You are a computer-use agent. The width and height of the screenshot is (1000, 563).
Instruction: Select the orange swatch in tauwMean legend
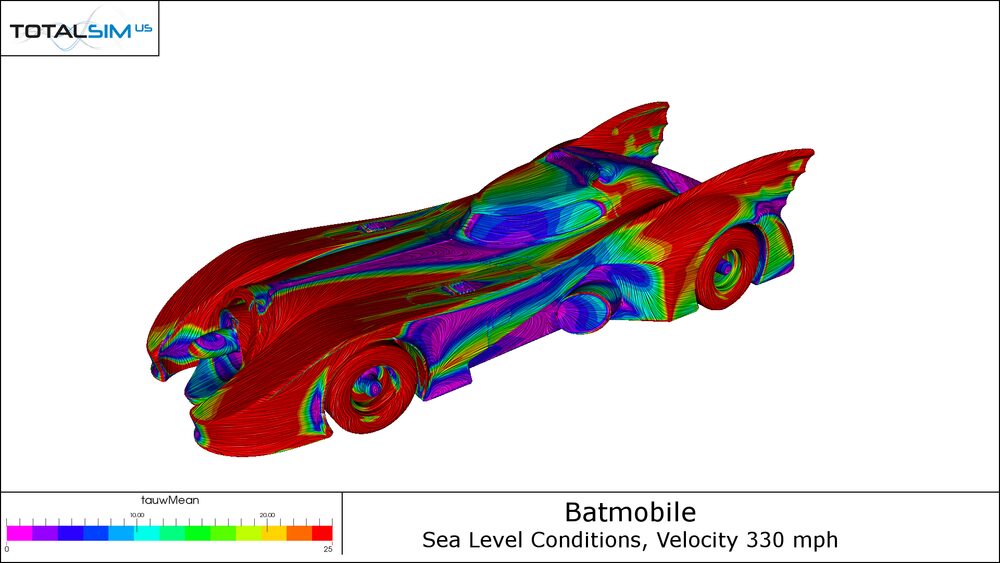[299, 533]
